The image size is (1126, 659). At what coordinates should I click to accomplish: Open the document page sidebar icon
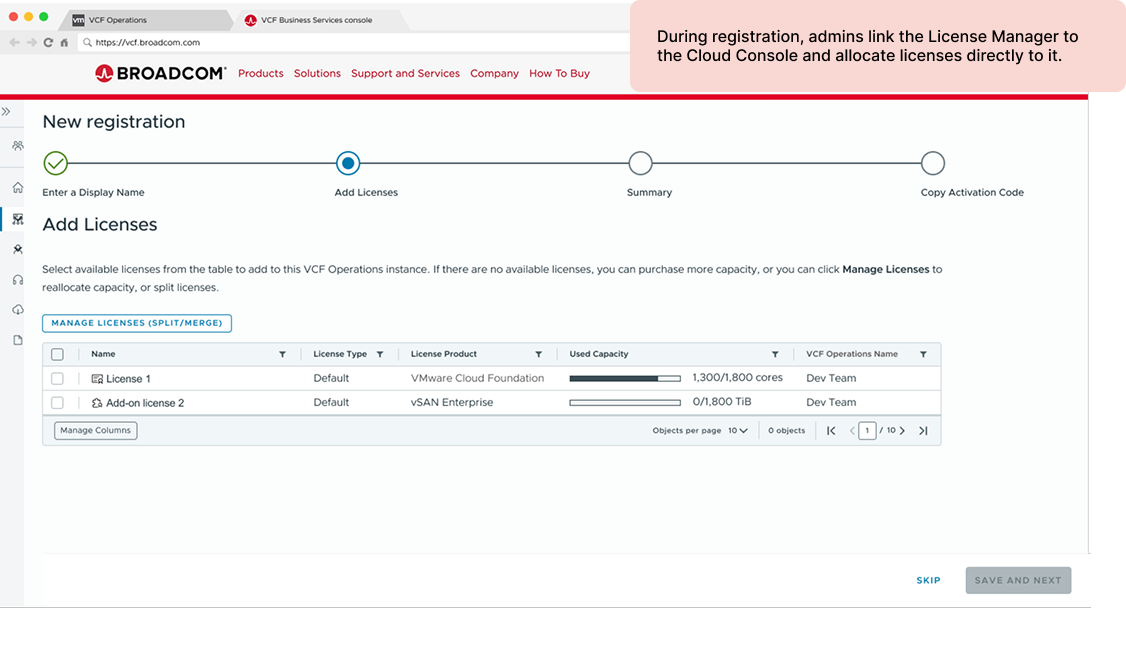[18, 340]
